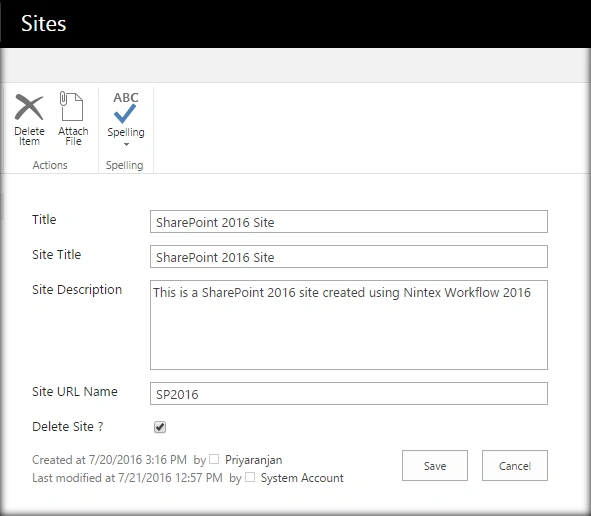Save the site item form
Screen dimensions: 591x516
pos(435,465)
